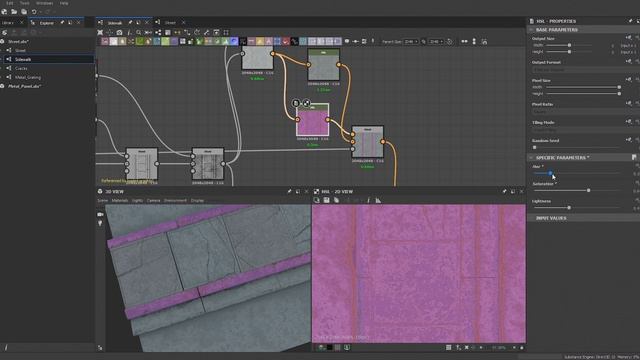Screen dimensions: 640x360
Task: Collapse the Base Parameters section
Action: (x=531, y=30)
